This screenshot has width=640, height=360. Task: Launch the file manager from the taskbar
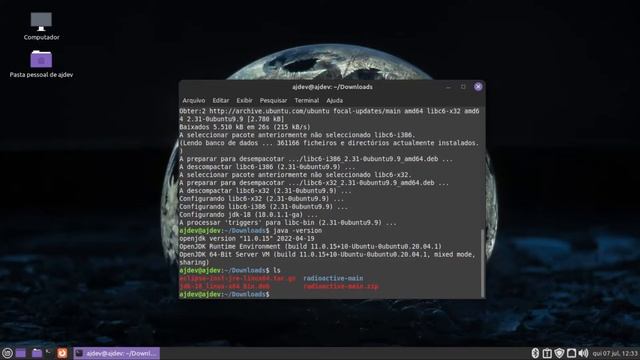pos(37,353)
